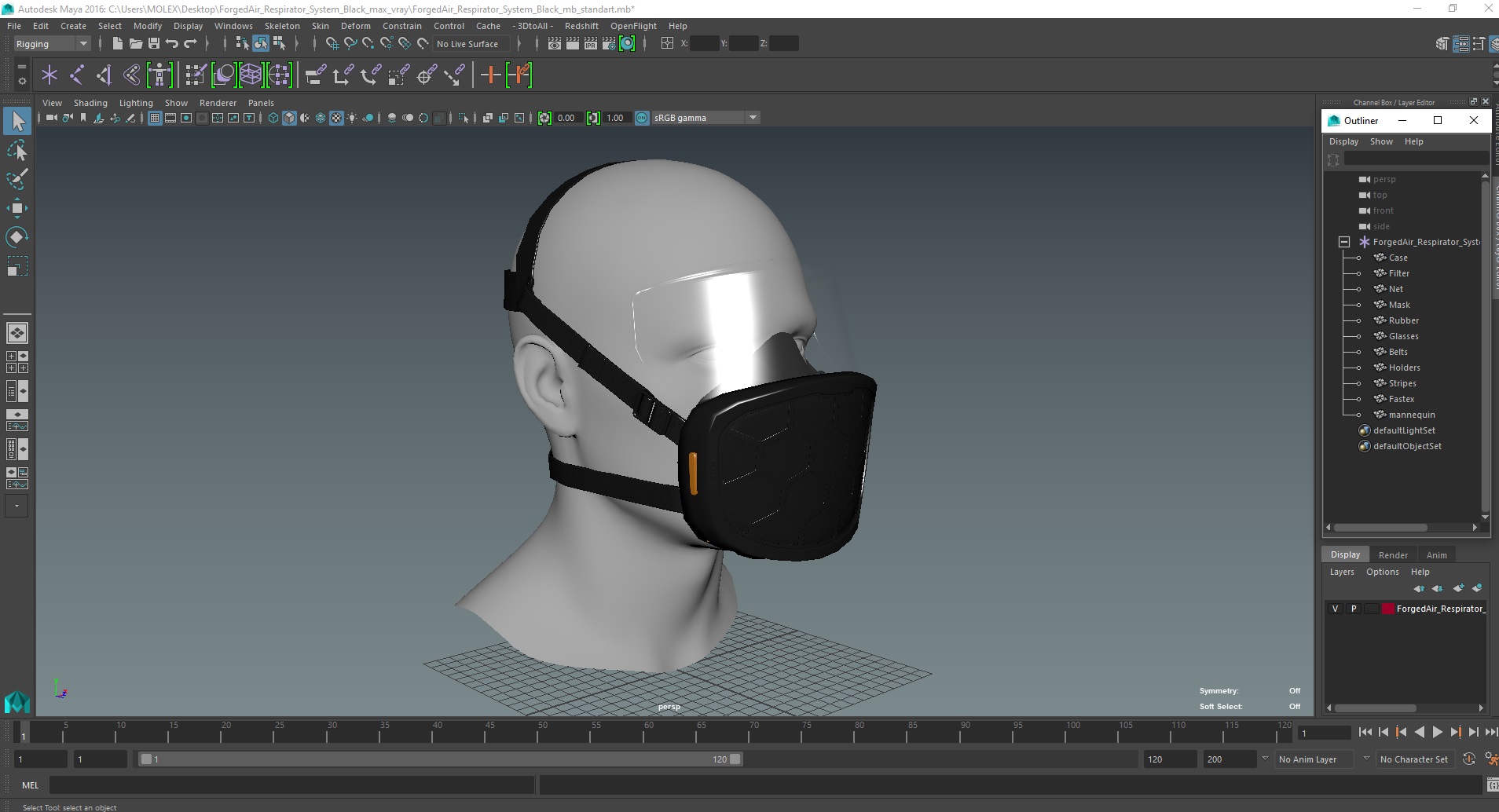Open the Rigging menu set dropdown
Image resolution: width=1499 pixels, height=812 pixels.
click(x=52, y=44)
